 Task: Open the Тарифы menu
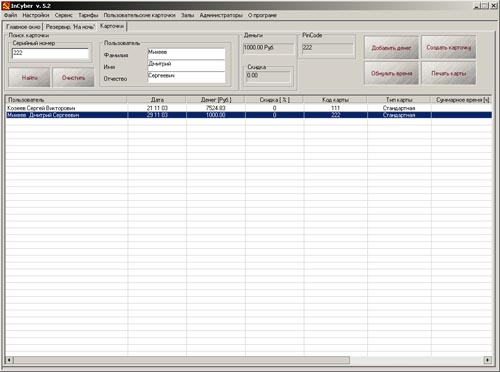pyautogui.click(x=88, y=15)
